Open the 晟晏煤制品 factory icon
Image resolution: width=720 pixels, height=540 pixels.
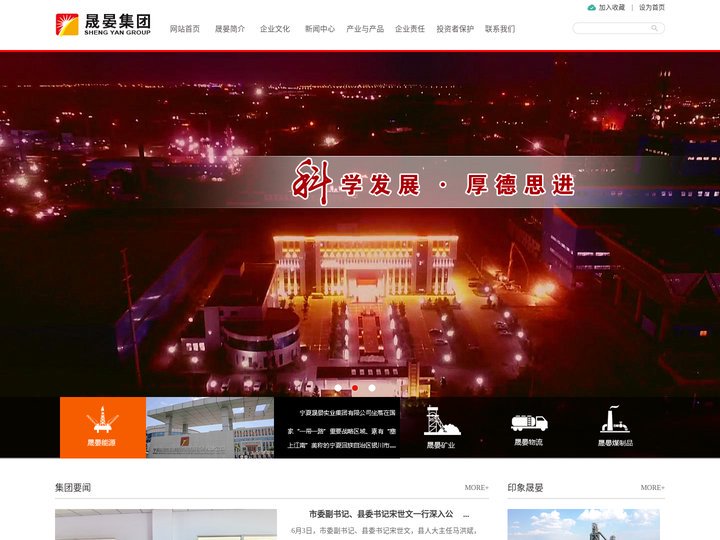(615, 426)
